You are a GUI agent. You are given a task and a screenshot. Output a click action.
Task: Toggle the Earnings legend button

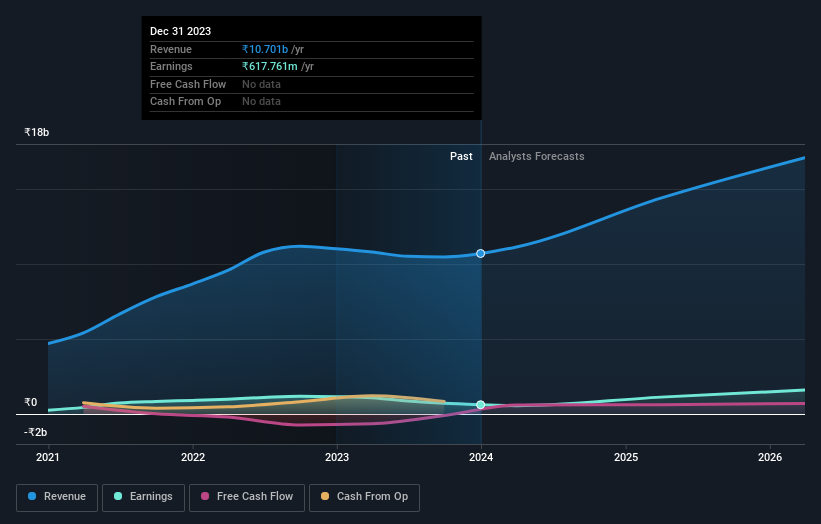(143, 497)
